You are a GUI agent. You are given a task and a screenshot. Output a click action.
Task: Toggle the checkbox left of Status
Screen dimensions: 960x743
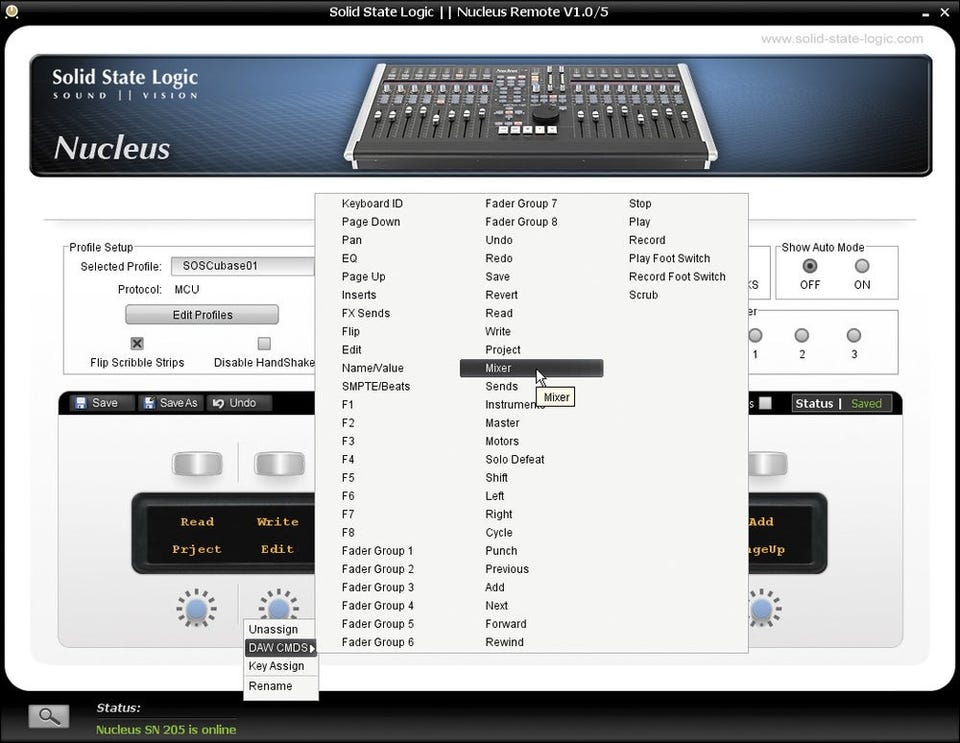pyautogui.click(x=765, y=403)
